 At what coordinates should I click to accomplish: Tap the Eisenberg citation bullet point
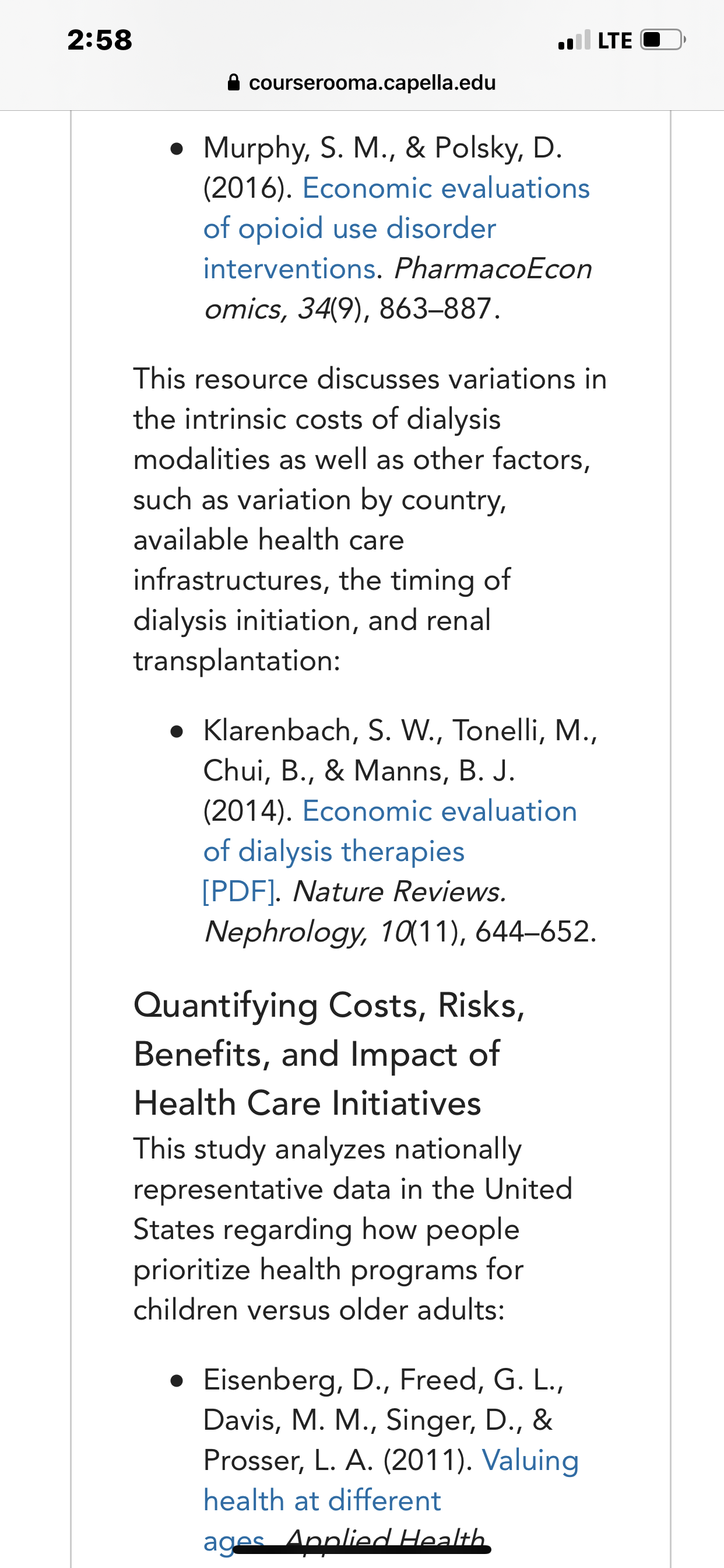pos(177,1381)
